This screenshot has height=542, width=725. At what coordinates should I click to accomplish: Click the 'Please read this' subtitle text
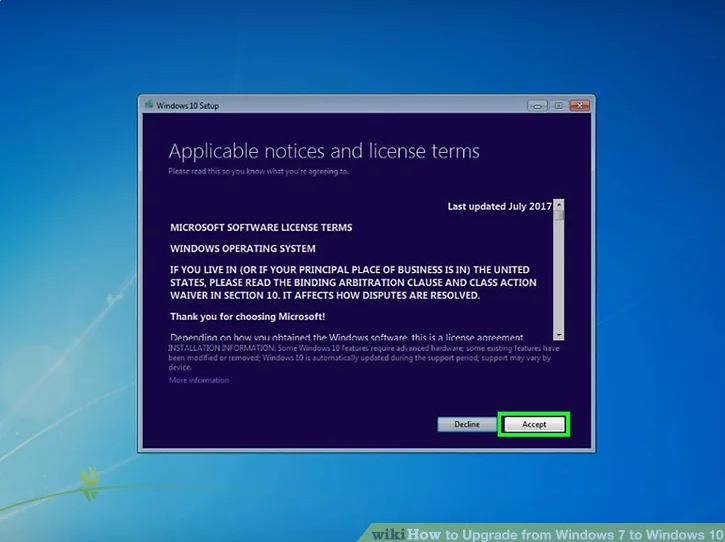[x=258, y=171]
